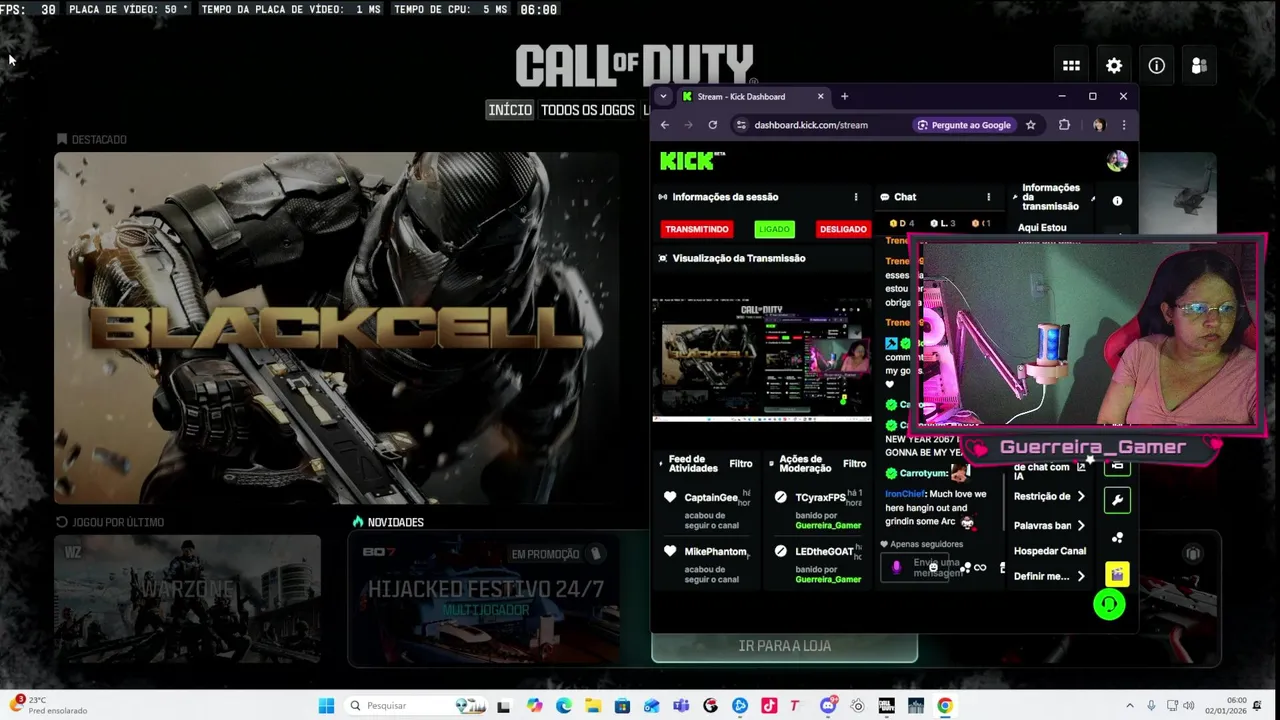
Task: Open Filtro for Ações de Moderação
Action: 855,464
